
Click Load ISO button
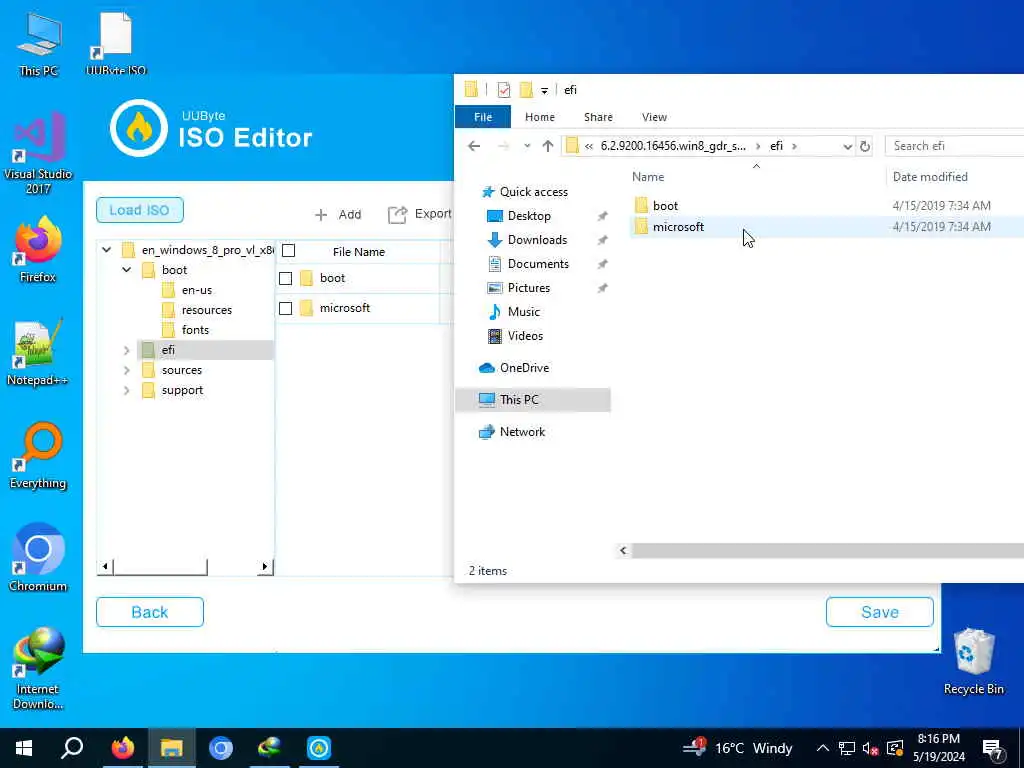(x=140, y=210)
